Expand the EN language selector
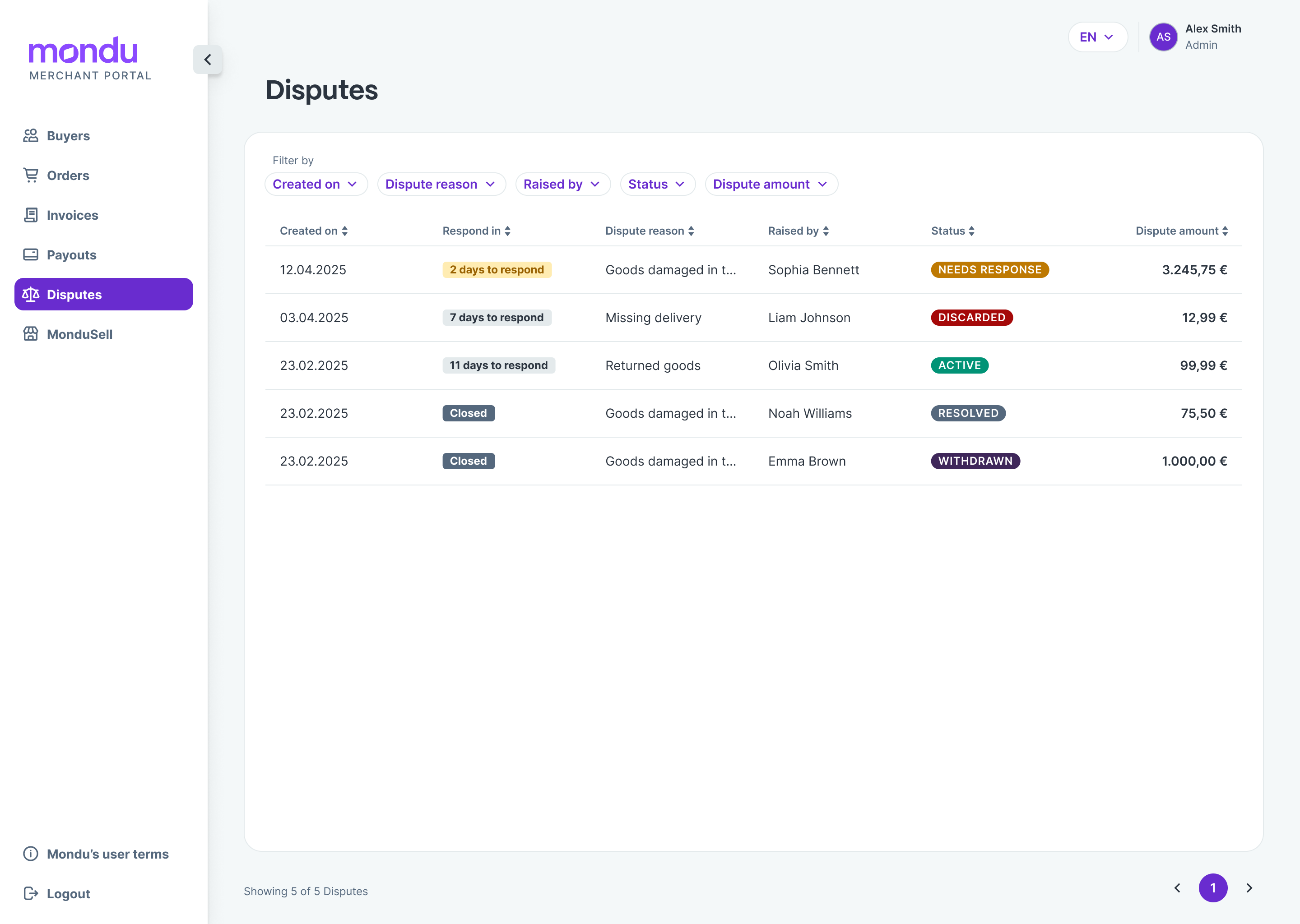1300x924 pixels. coord(1097,37)
